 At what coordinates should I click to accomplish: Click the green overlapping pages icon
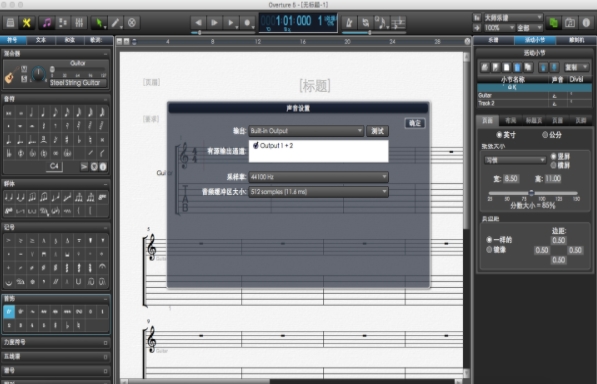coord(553,23)
